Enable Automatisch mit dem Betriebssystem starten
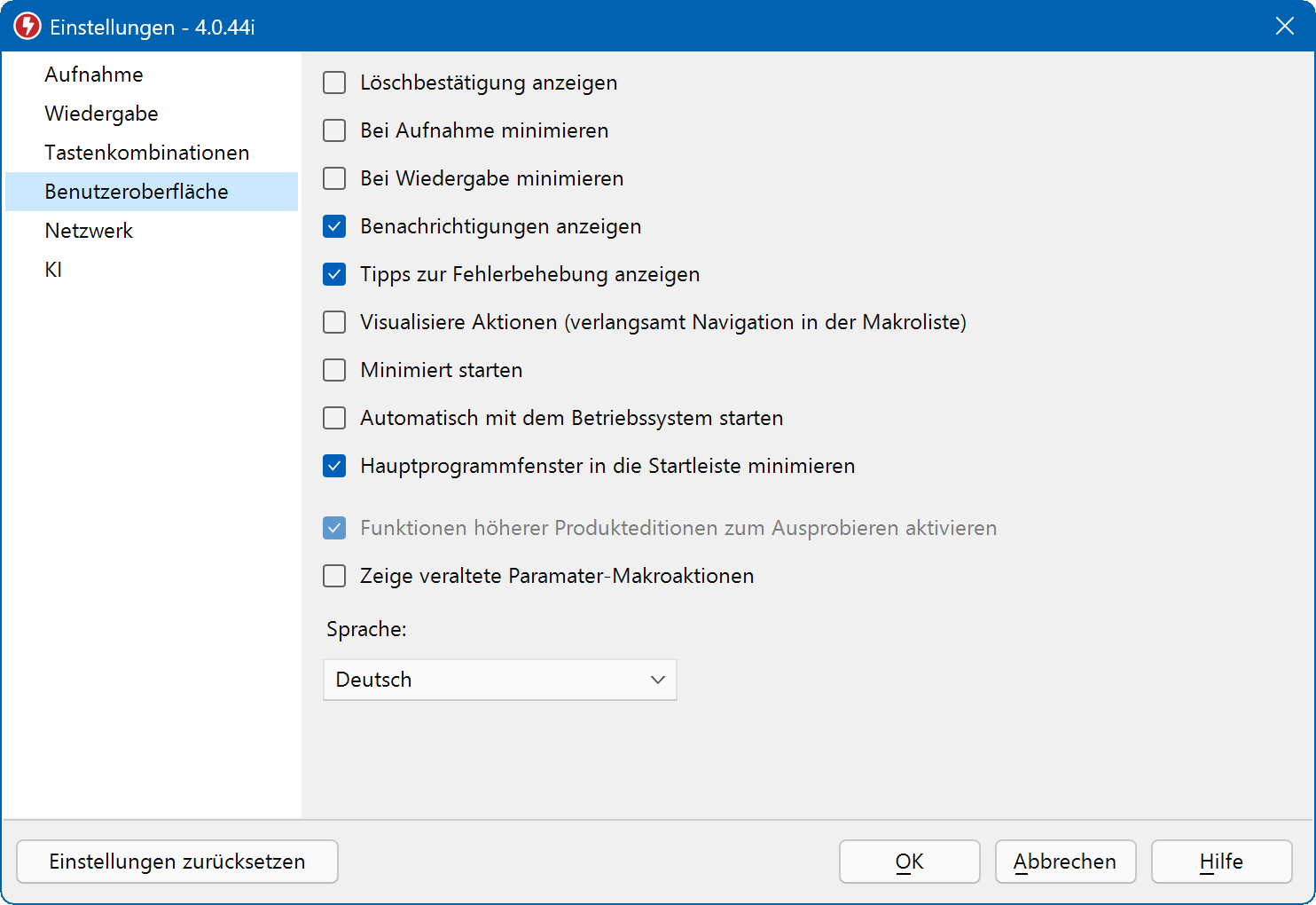The height and width of the screenshot is (905, 1316). (x=334, y=418)
